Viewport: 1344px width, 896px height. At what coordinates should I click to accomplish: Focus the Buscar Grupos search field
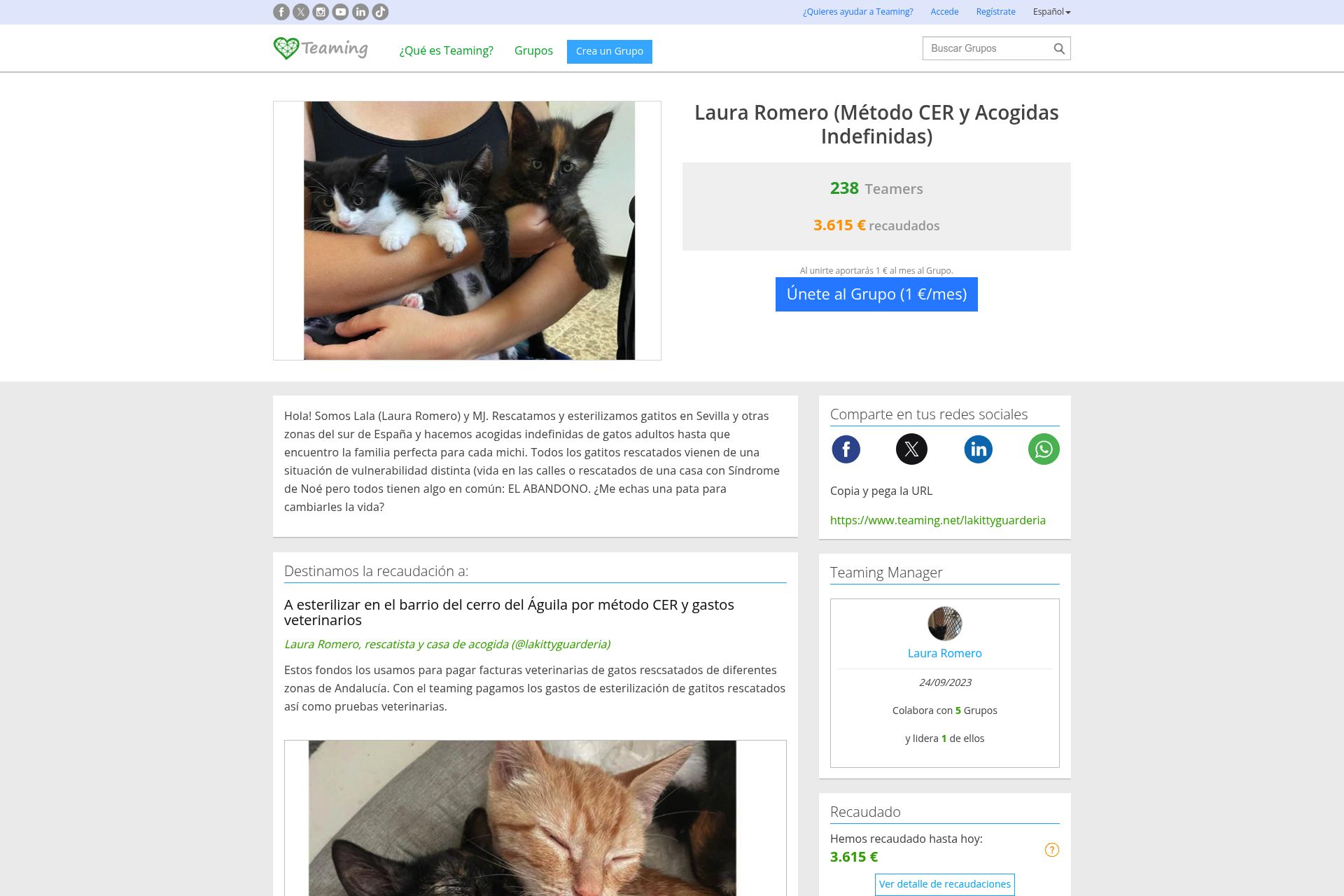(987, 48)
